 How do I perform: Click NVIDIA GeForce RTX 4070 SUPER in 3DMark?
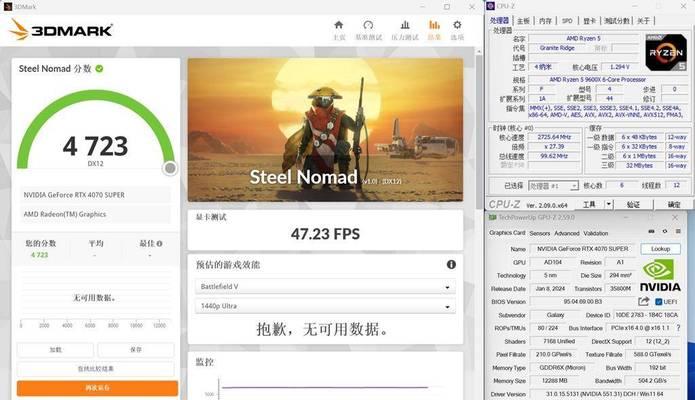(x=95, y=195)
